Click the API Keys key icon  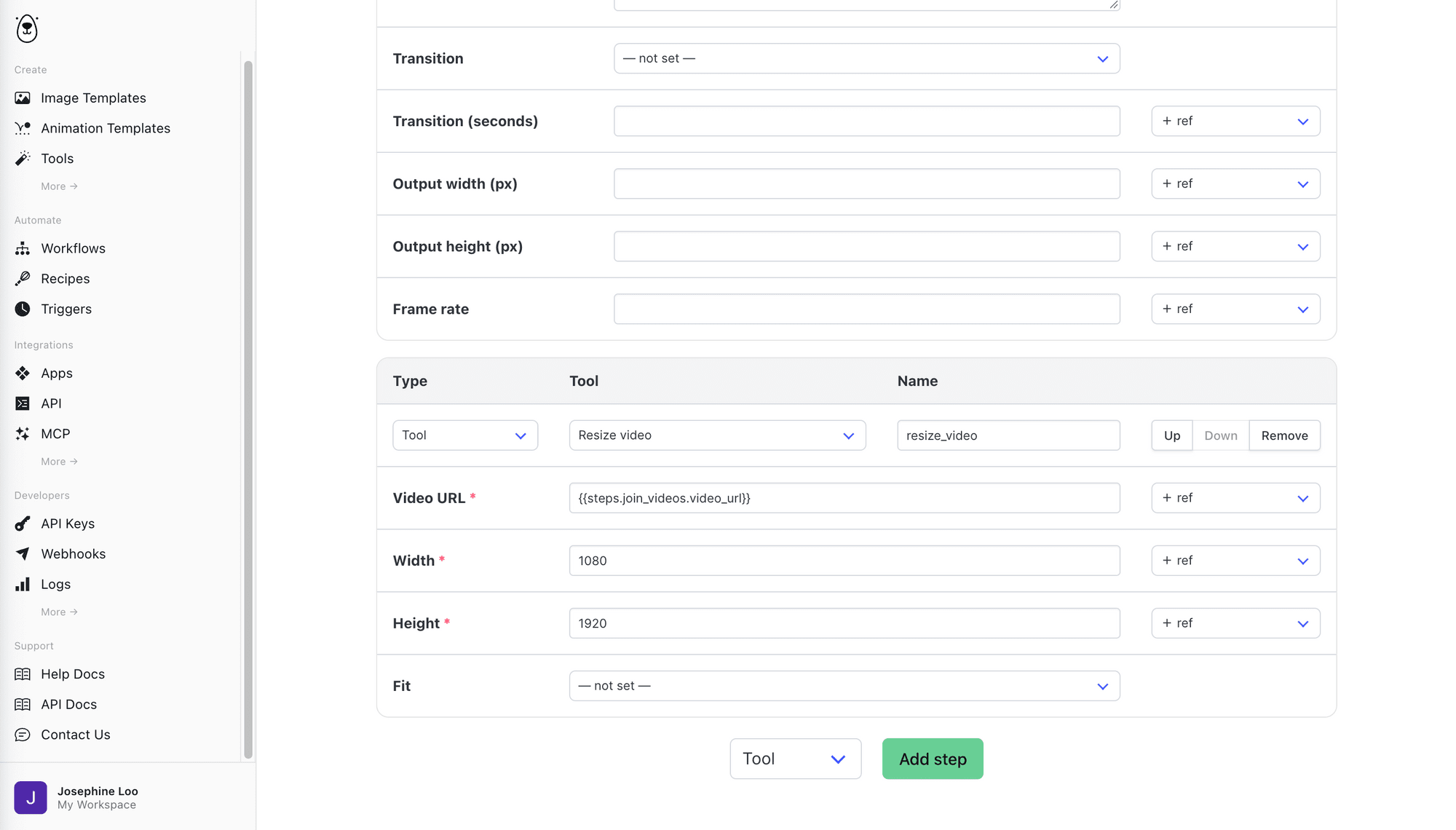23,523
